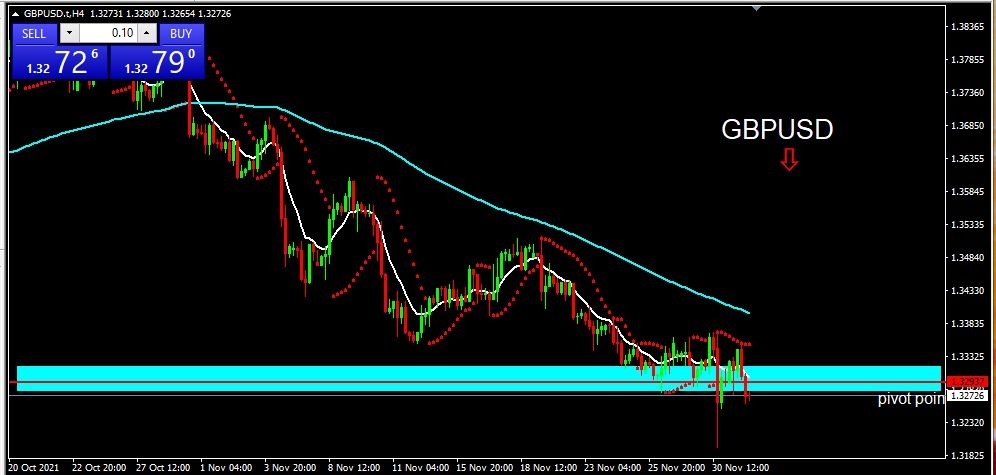Image resolution: width=996 pixels, height=475 pixels.
Task: Click the 8 Nov 12:00 time axis label
Action: 354,467
